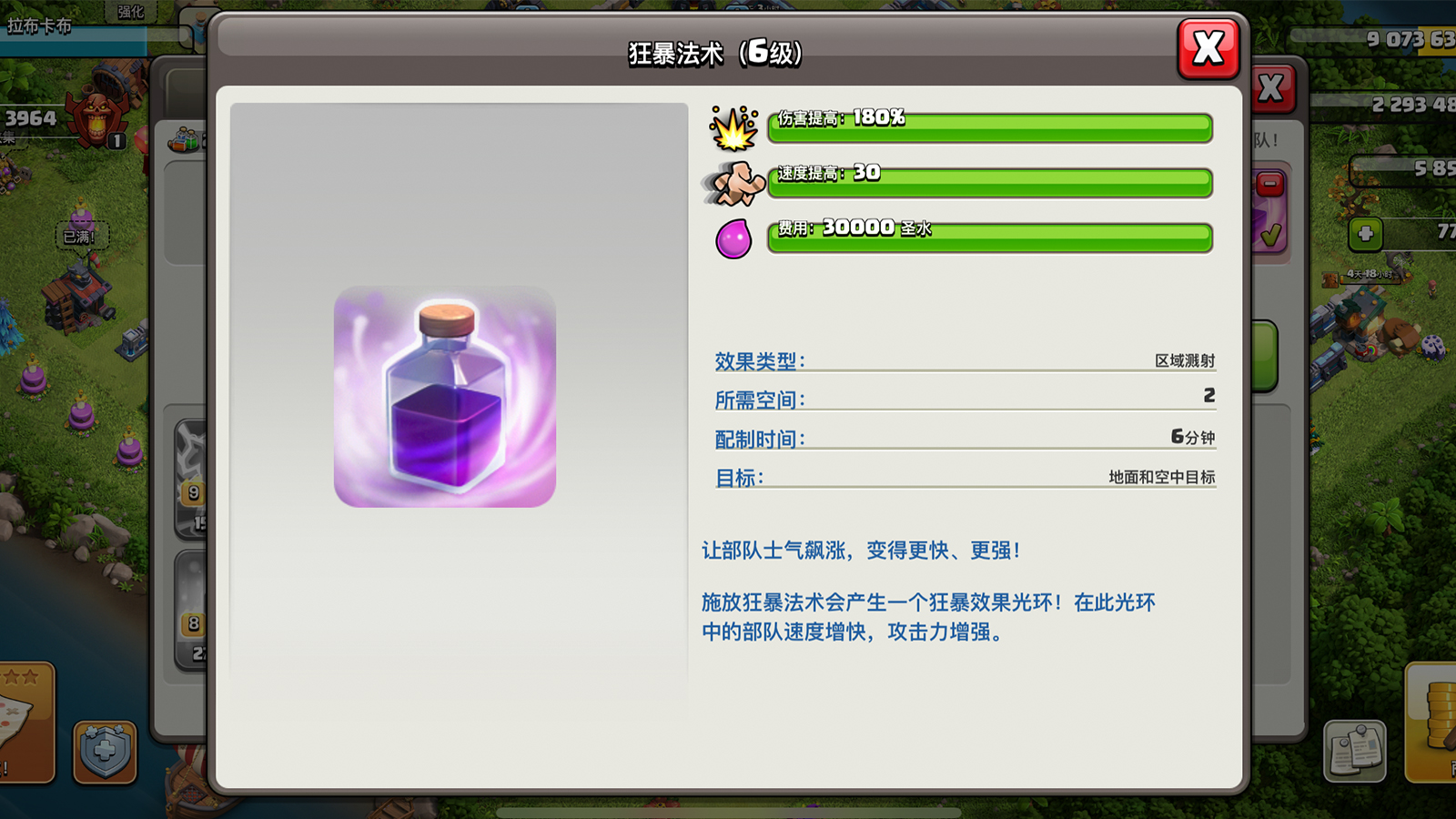Image resolution: width=1456 pixels, height=819 pixels.
Task: Click the spell description paragraph text
Action: point(928,617)
